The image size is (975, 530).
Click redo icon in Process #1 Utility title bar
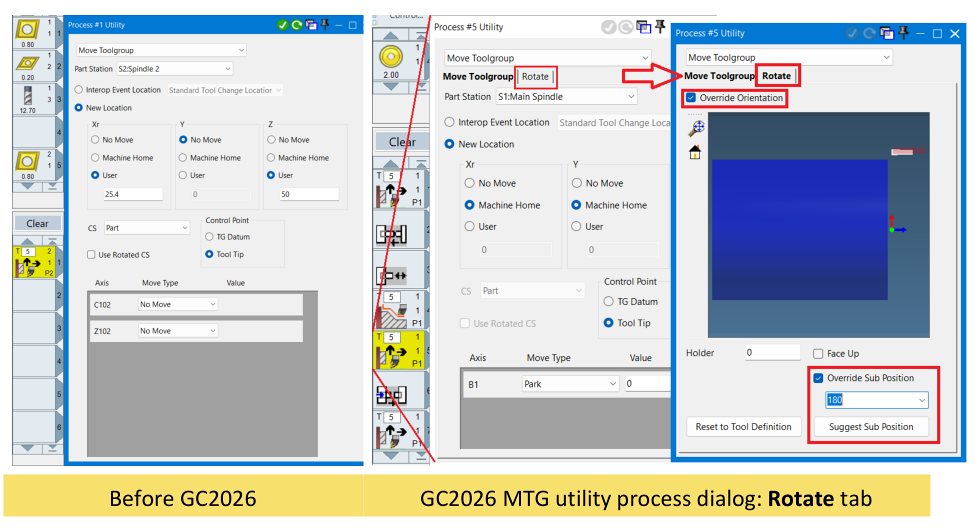[297, 25]
